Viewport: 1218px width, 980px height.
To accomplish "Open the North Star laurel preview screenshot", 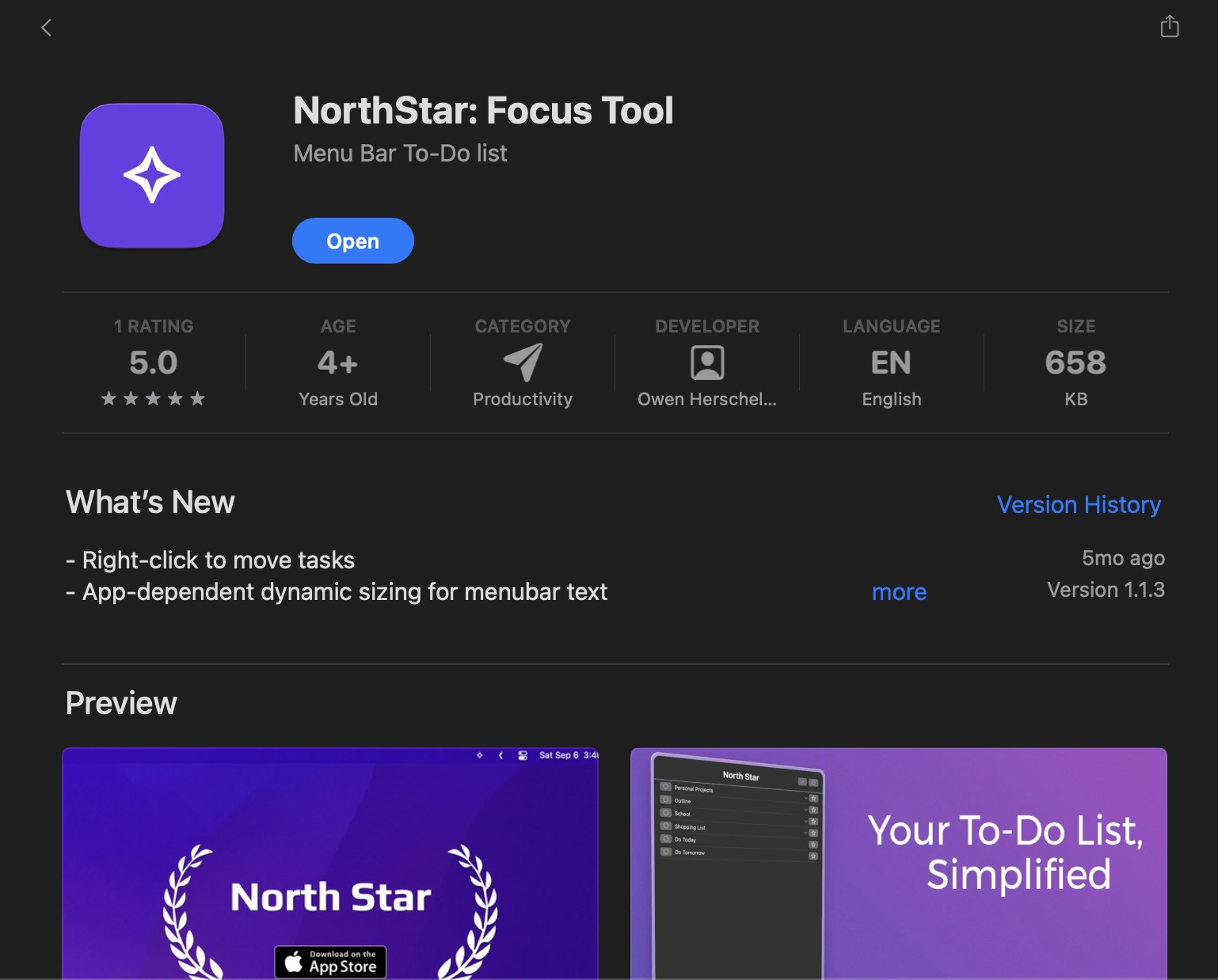I will [x=330, y=864].
